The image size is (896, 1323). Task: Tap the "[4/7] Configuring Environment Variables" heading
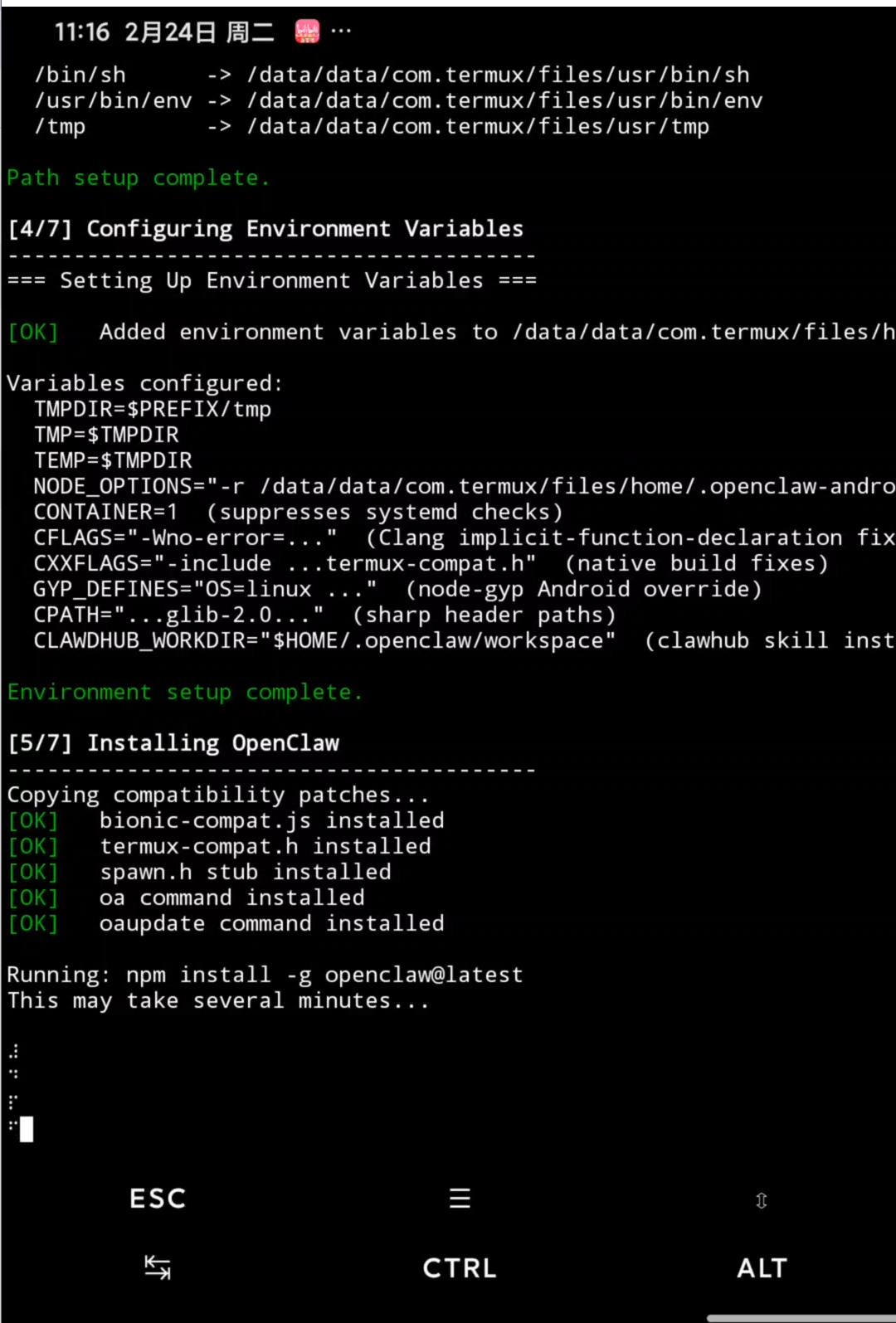click(x=265, y=229)
